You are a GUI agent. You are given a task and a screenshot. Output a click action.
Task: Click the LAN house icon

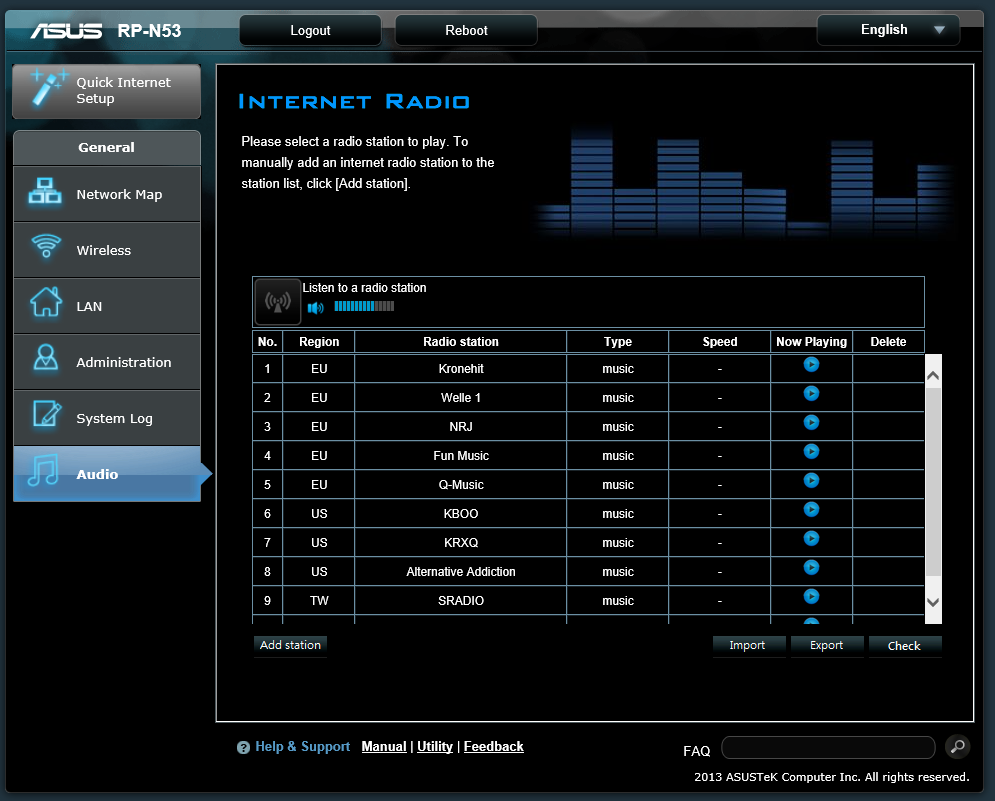pos(46,301)
